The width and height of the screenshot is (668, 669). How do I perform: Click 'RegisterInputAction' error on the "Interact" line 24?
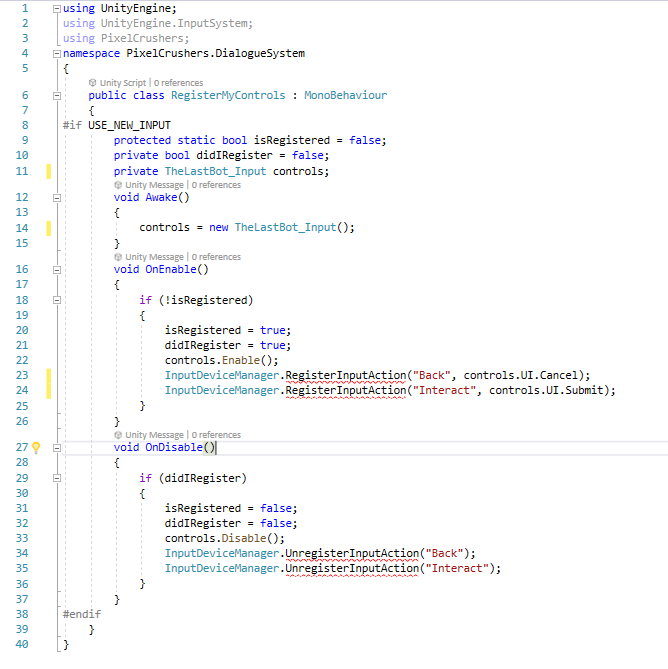coord(346,390)
